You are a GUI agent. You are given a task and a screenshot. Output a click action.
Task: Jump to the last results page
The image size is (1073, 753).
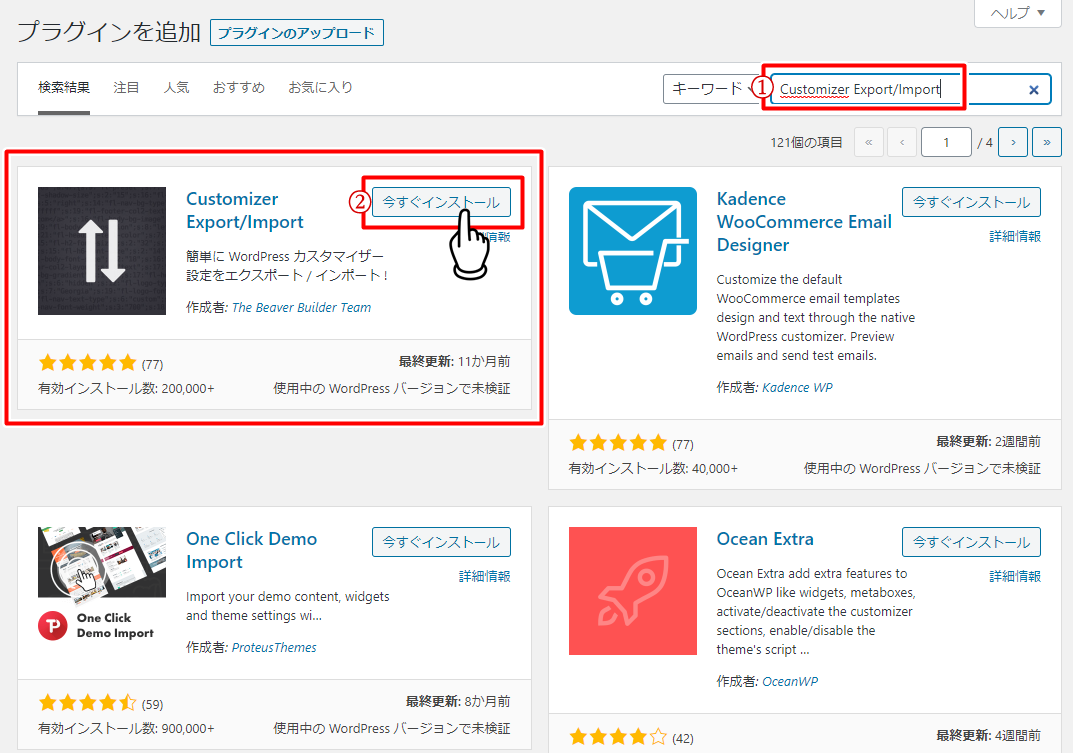(x=1047, y=142)
